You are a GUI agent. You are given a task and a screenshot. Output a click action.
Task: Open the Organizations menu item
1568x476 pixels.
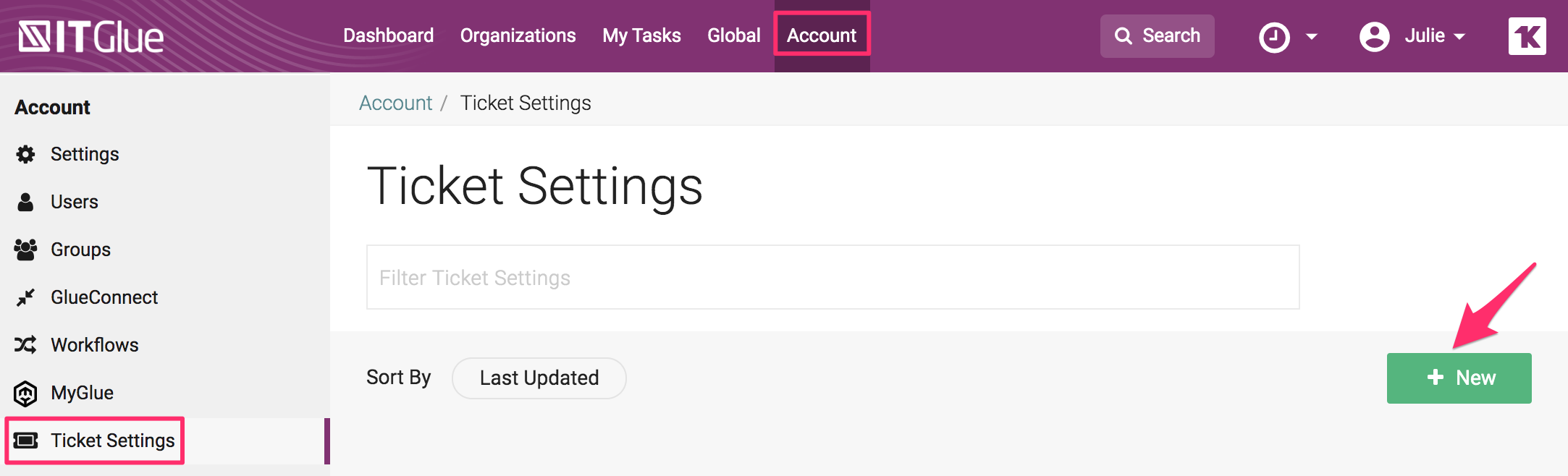tap(518, 35)
